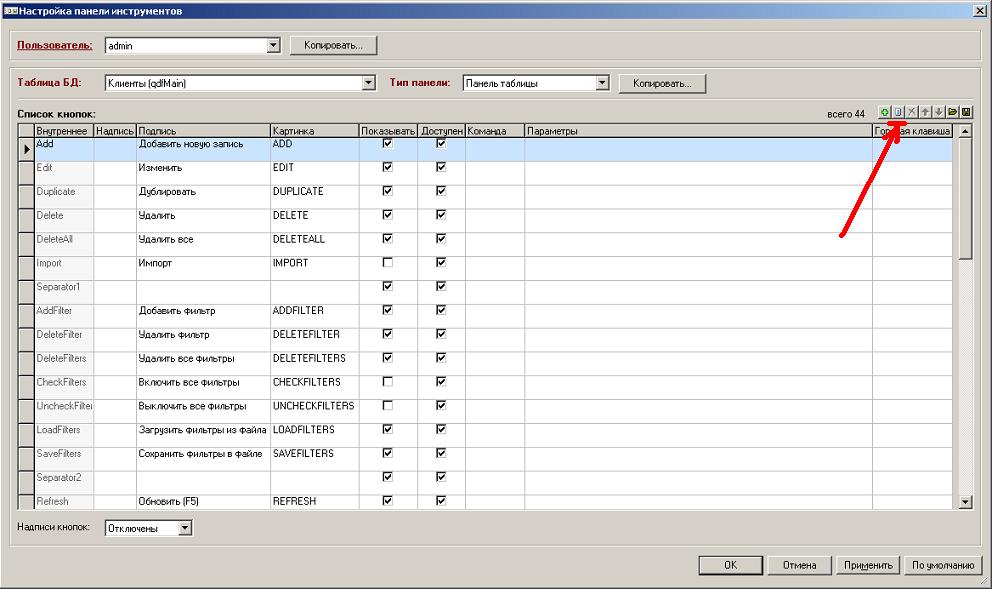The width and height of the screenshot is (992, 589).
Task: Enable the Показывать checkbox for Import row
Action: tap(388, 263)
